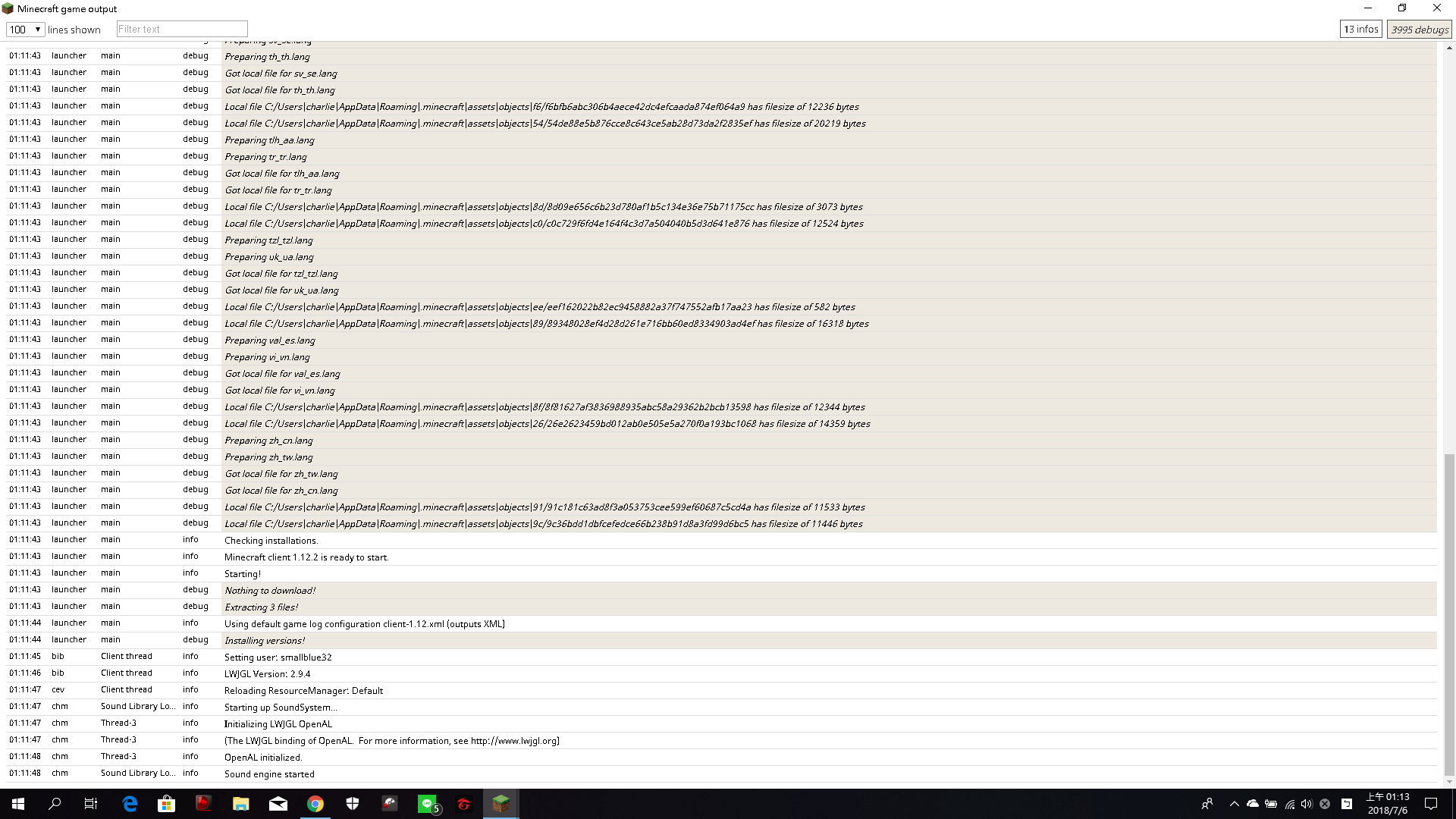Open the Mail app icon
The height and width of the screenshot is (819, 1456).
tap(278, 804)
